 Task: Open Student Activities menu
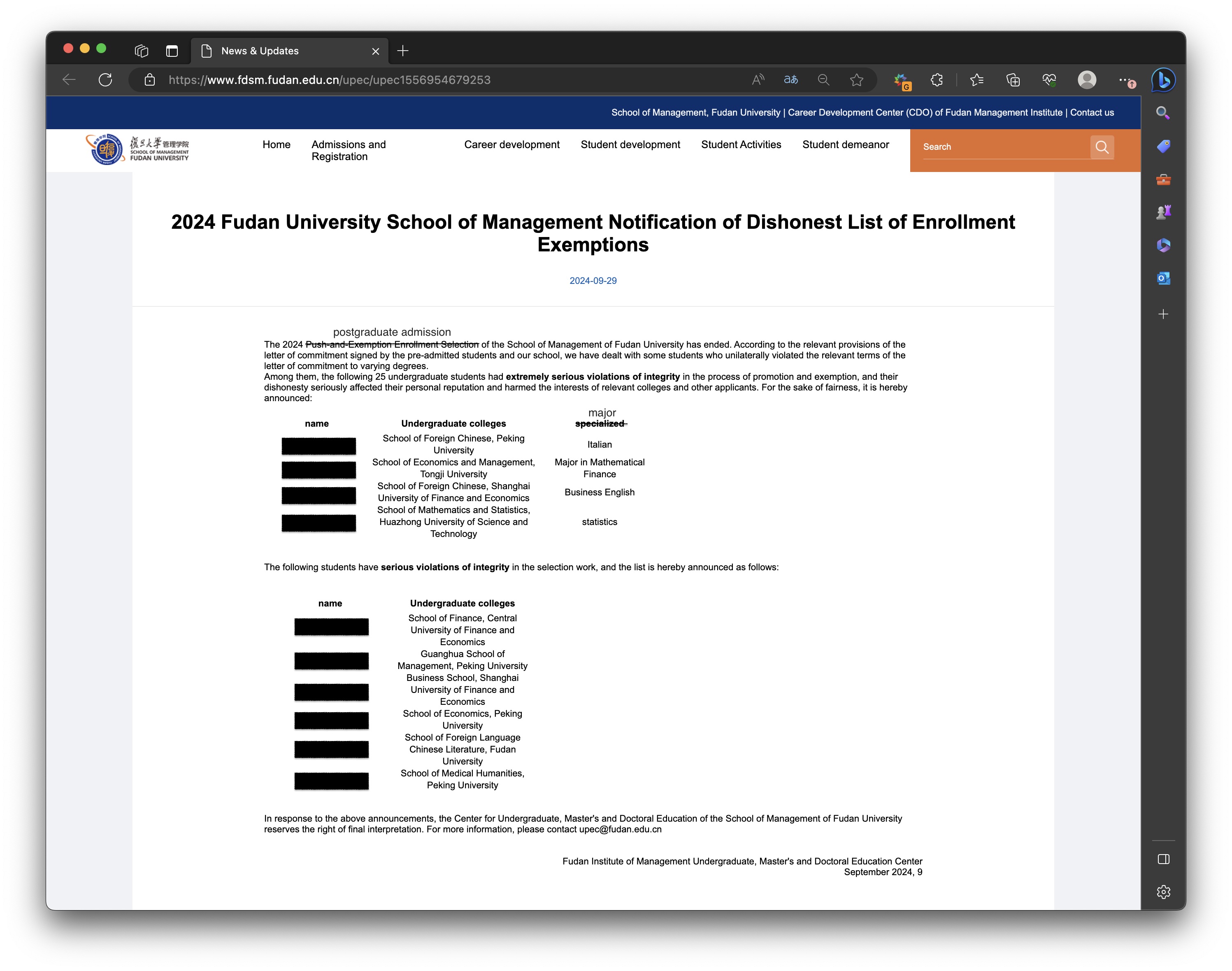(741, 144)
